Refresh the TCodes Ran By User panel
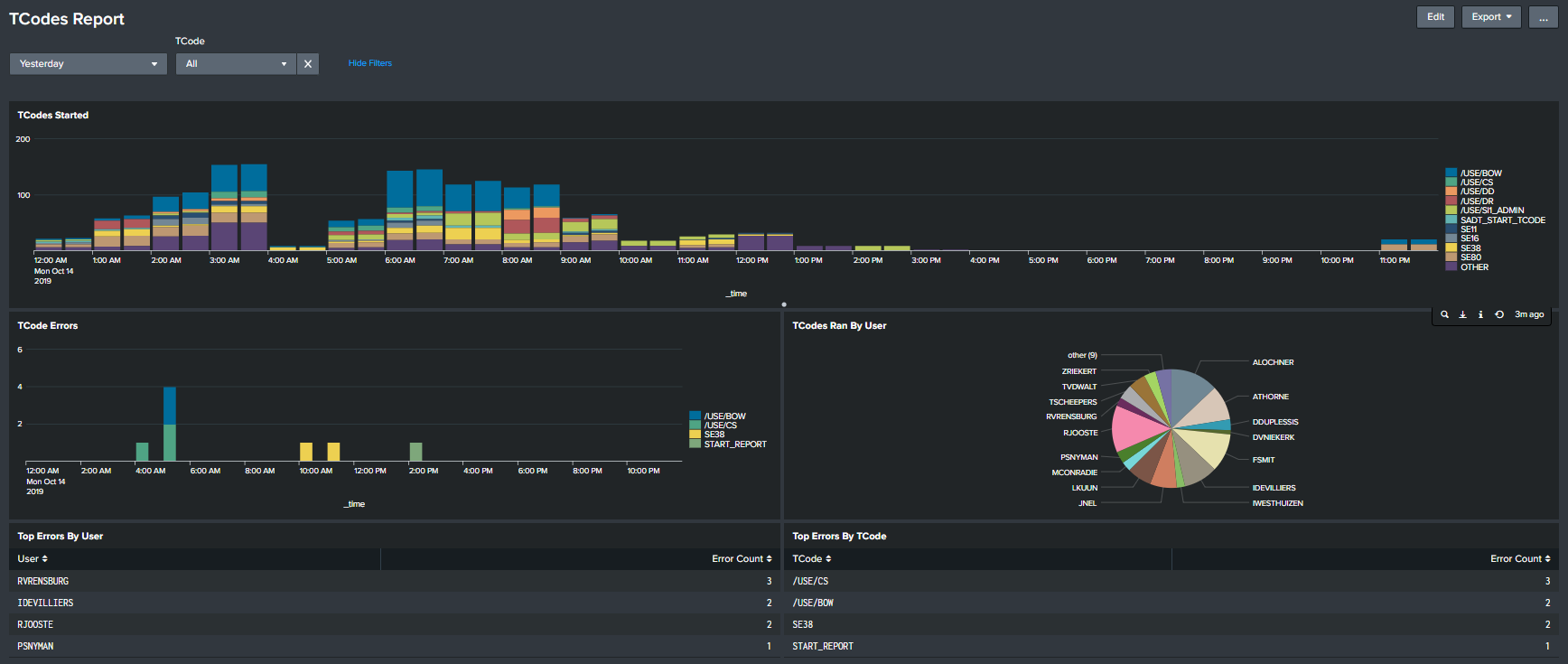 pos(1499,314)
